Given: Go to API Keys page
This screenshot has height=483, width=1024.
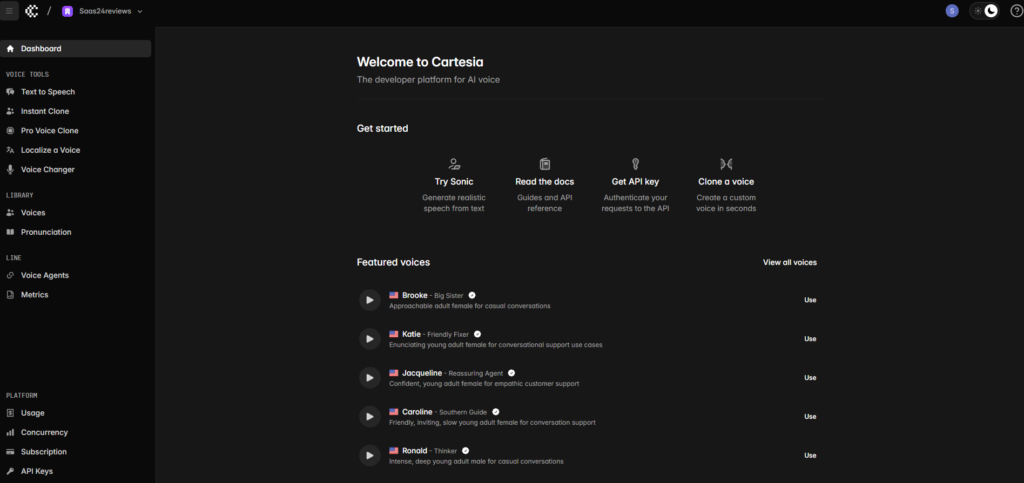Looking at the screenshot, I should 36,471.
